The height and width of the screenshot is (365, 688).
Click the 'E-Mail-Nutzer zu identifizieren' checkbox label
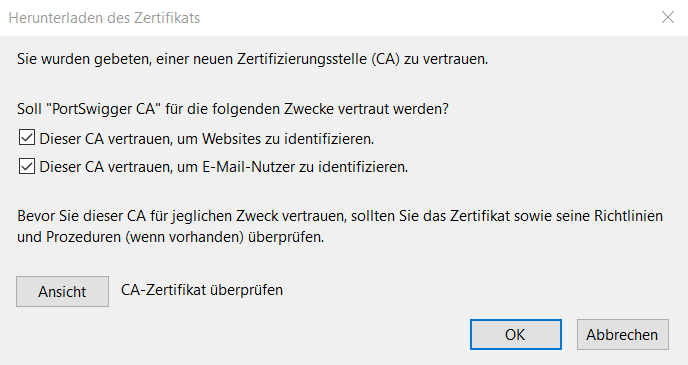point(224,167)
